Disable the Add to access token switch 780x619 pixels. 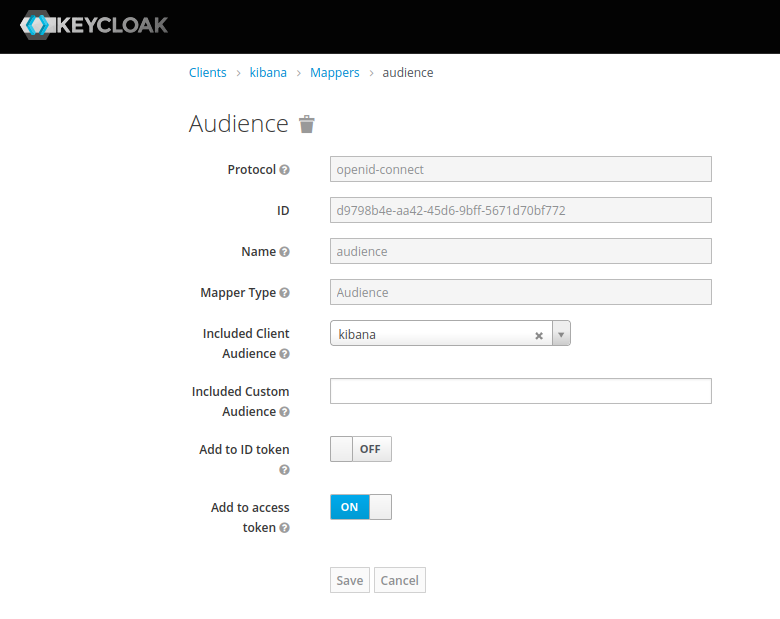360,507
